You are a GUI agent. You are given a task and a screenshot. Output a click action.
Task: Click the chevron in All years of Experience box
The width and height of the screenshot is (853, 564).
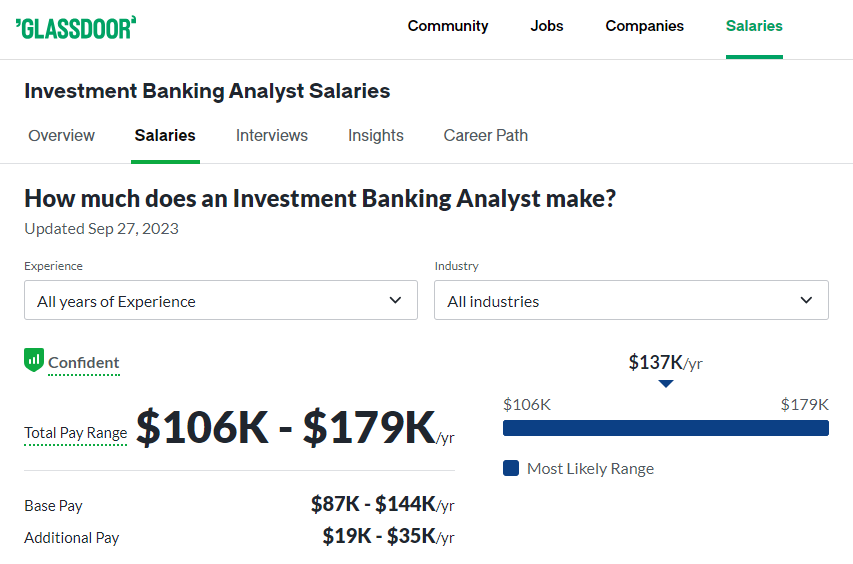[395, 300]
